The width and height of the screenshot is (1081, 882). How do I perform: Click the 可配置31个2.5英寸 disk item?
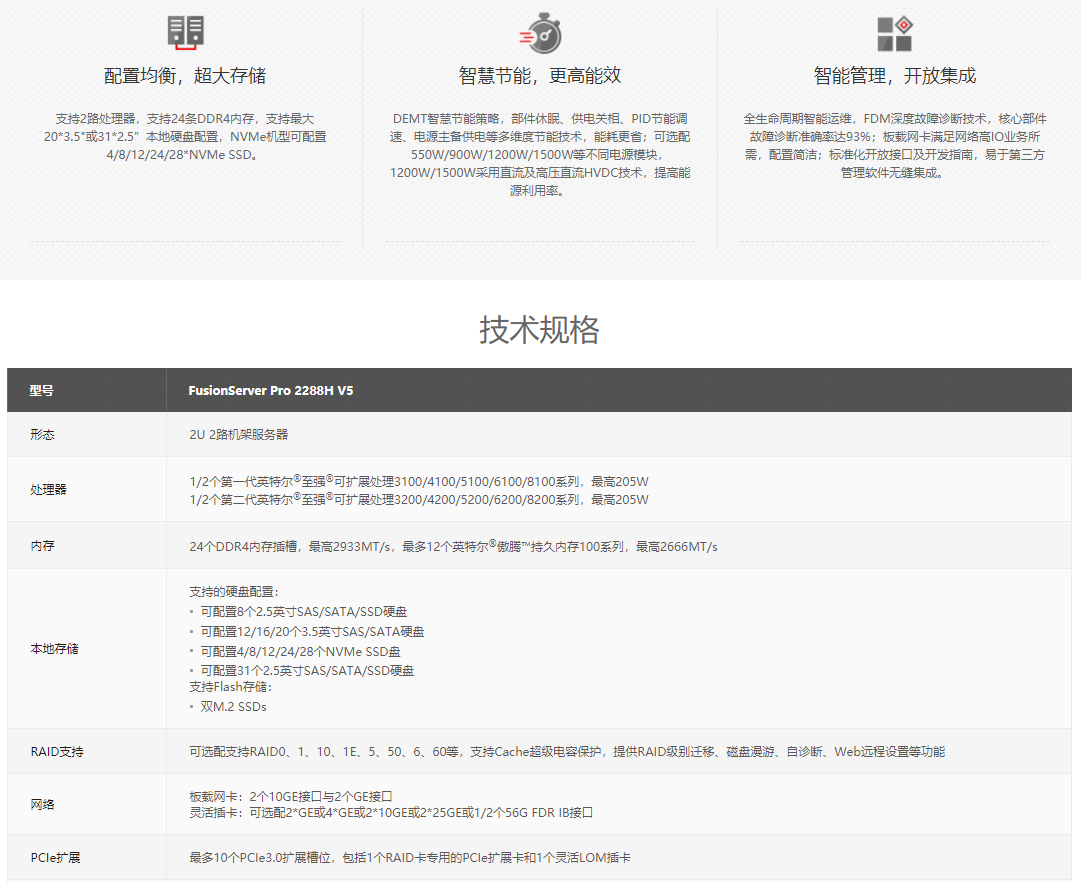tap(307, 670)
